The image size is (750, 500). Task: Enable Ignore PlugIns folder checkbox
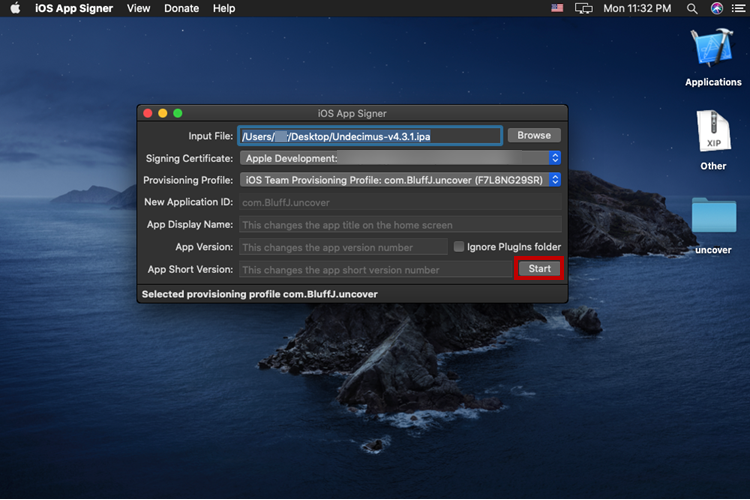coord(459,246)
